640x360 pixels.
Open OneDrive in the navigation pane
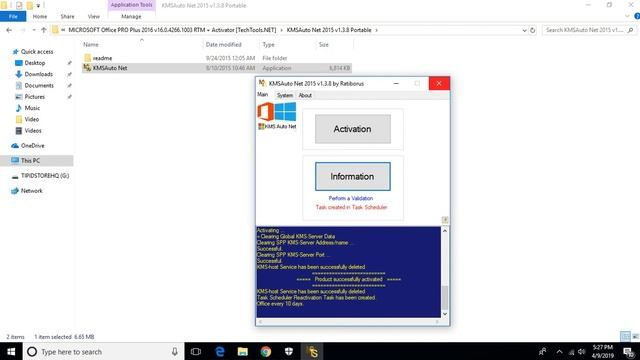tap(32, 145)
